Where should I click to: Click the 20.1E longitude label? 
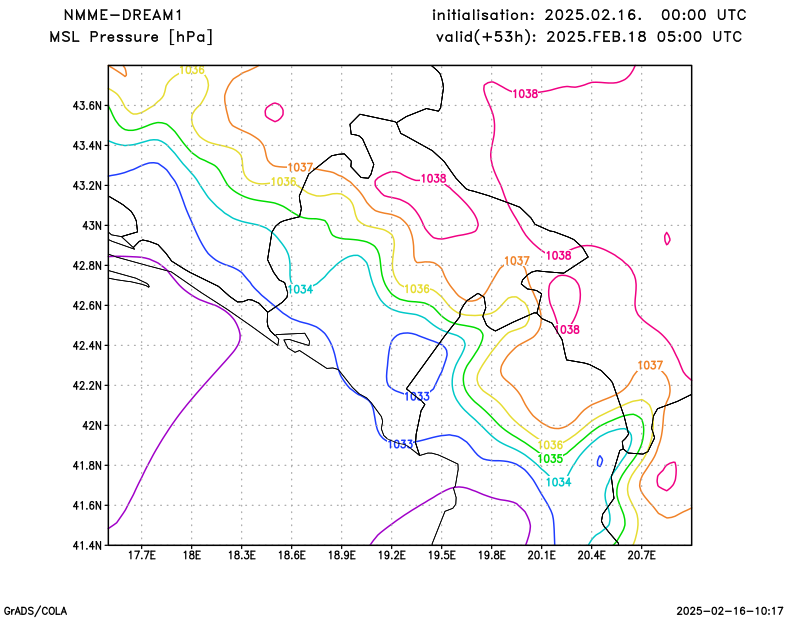click(541, 555)
